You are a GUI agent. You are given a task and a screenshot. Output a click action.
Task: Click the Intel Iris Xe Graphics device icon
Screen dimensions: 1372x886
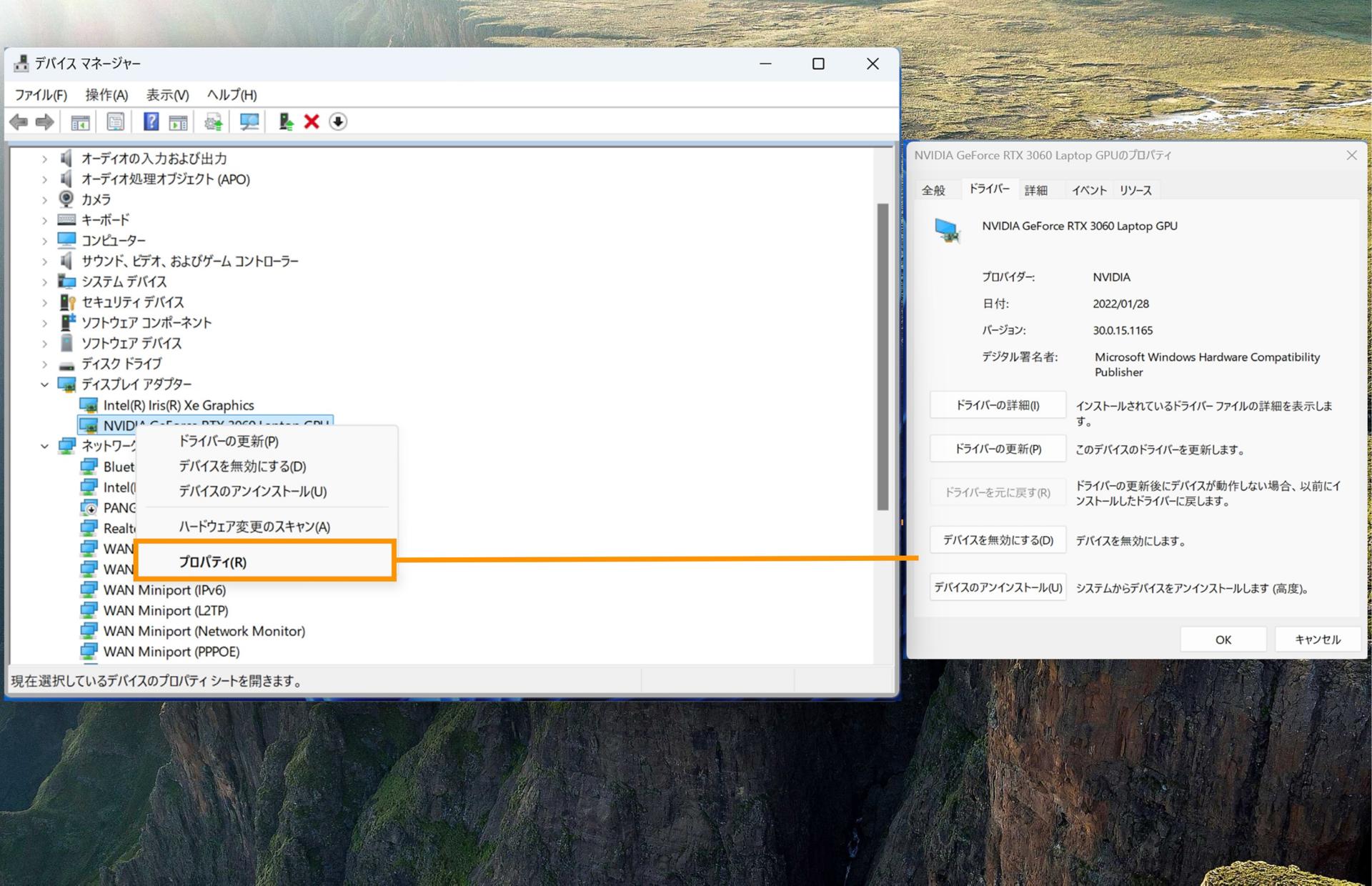pyautogui.click(x=89, y=405)
